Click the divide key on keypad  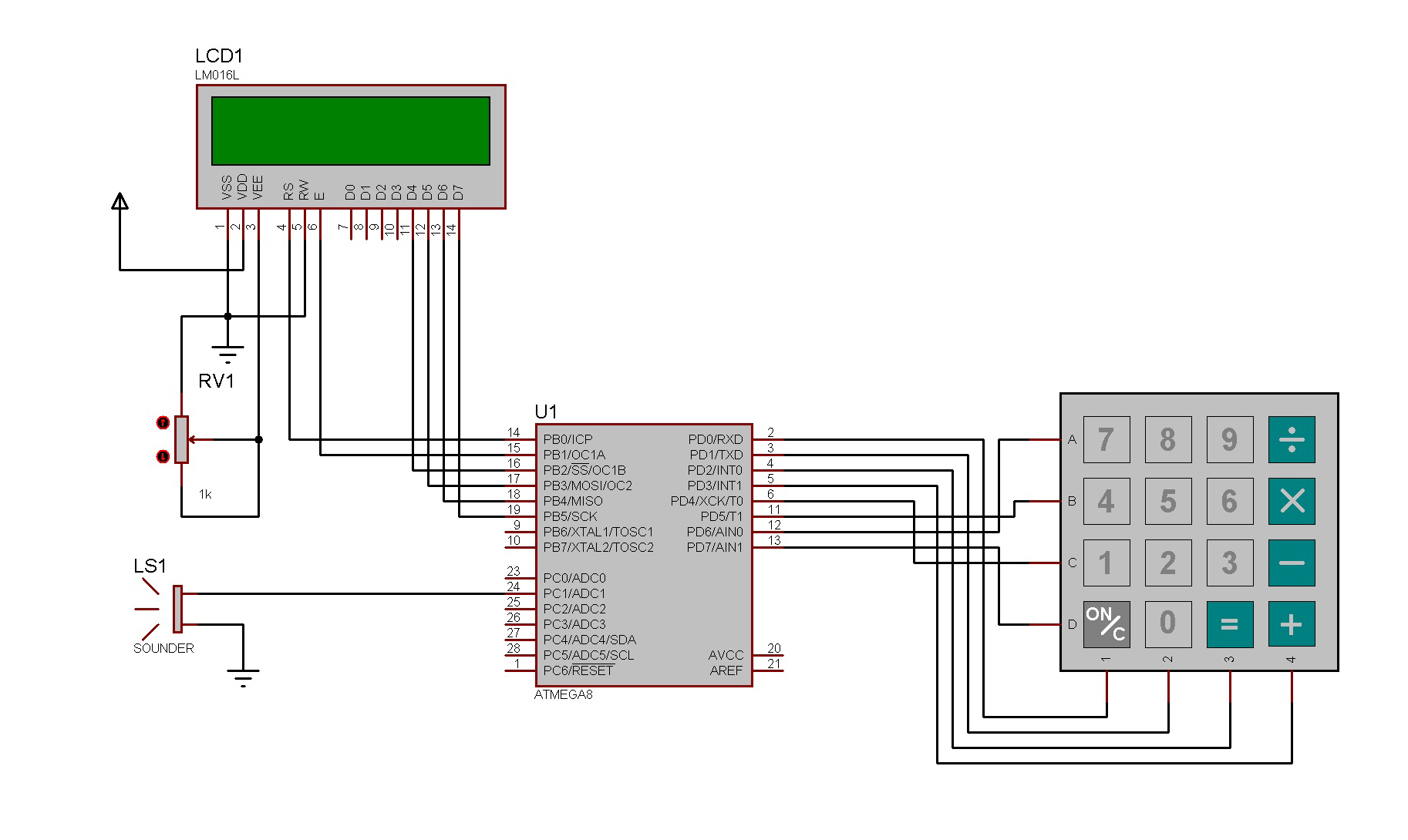[1292, 439]
